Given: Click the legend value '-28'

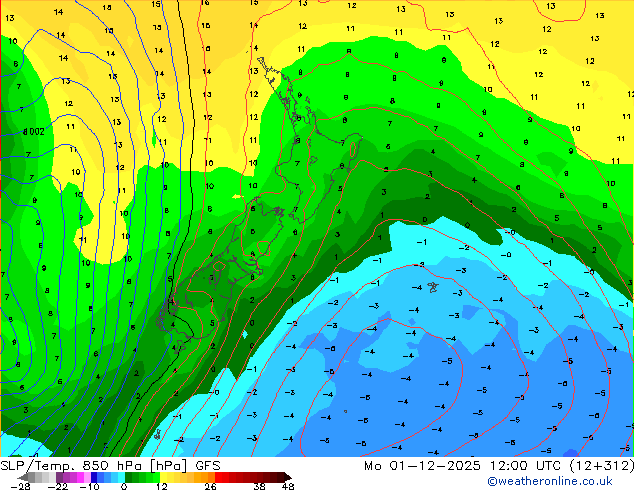Looking at the screenshot, I should (20, 486).
